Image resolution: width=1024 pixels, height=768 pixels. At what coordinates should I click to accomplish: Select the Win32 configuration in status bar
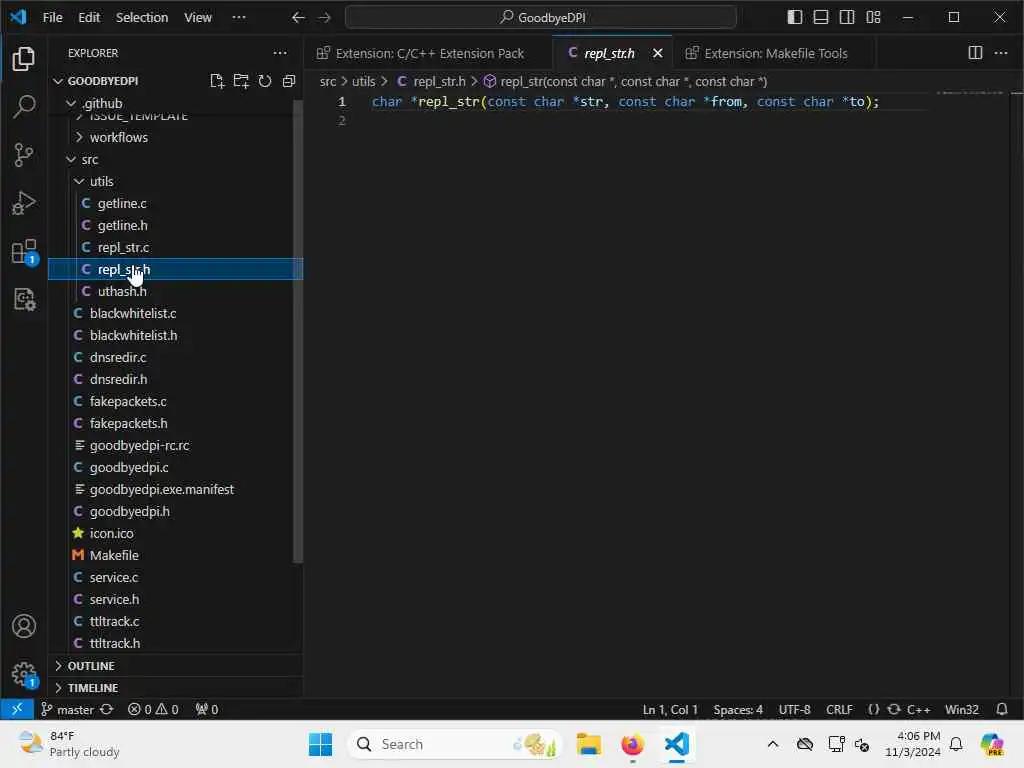961,709
